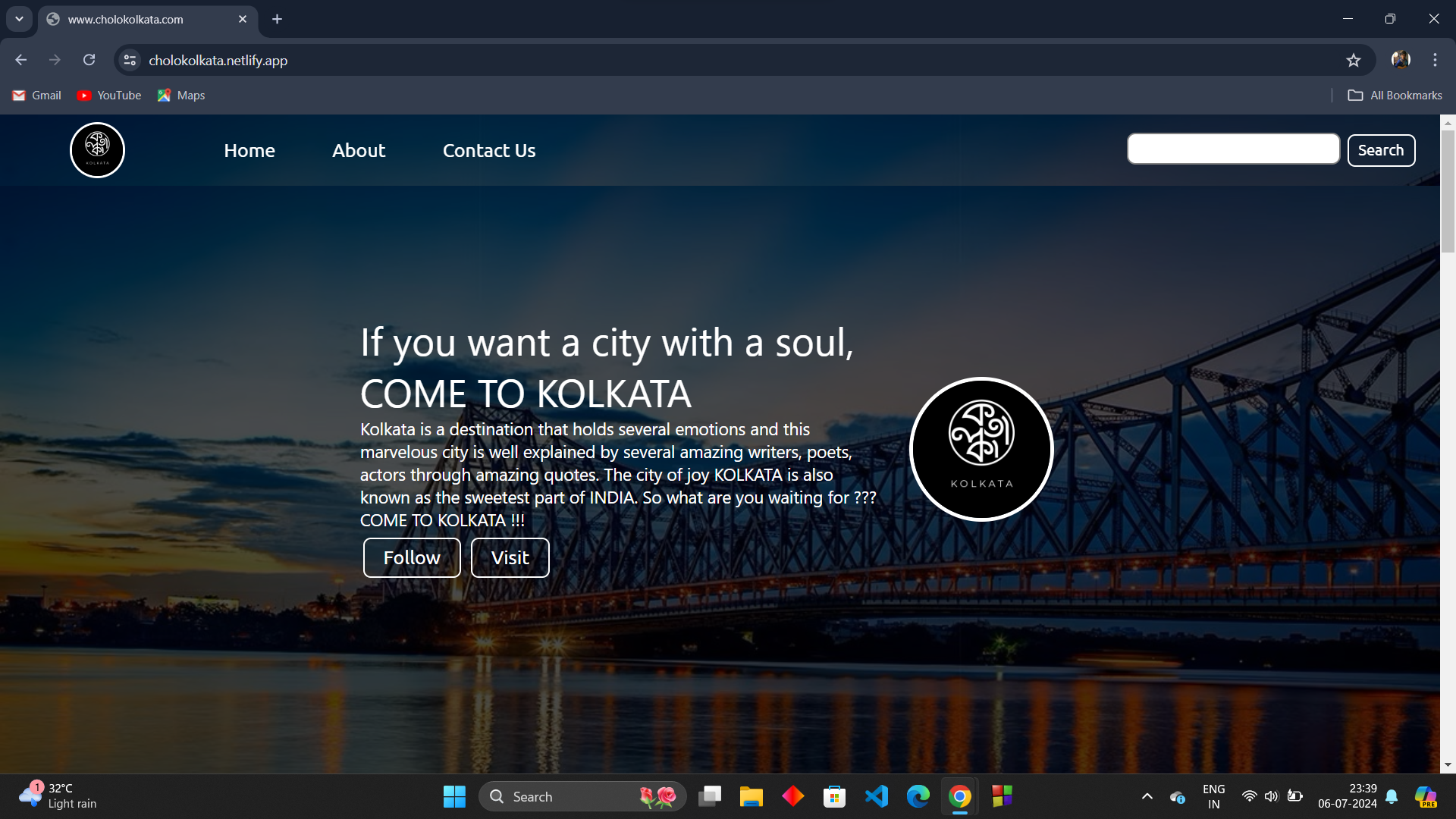
Task: Open the site information icon in the address bar
Action: coord(129,60)
